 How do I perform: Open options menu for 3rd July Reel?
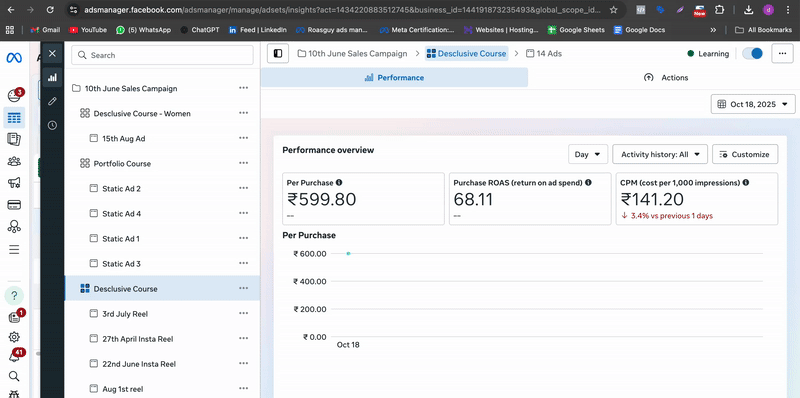tap(243, 313)
